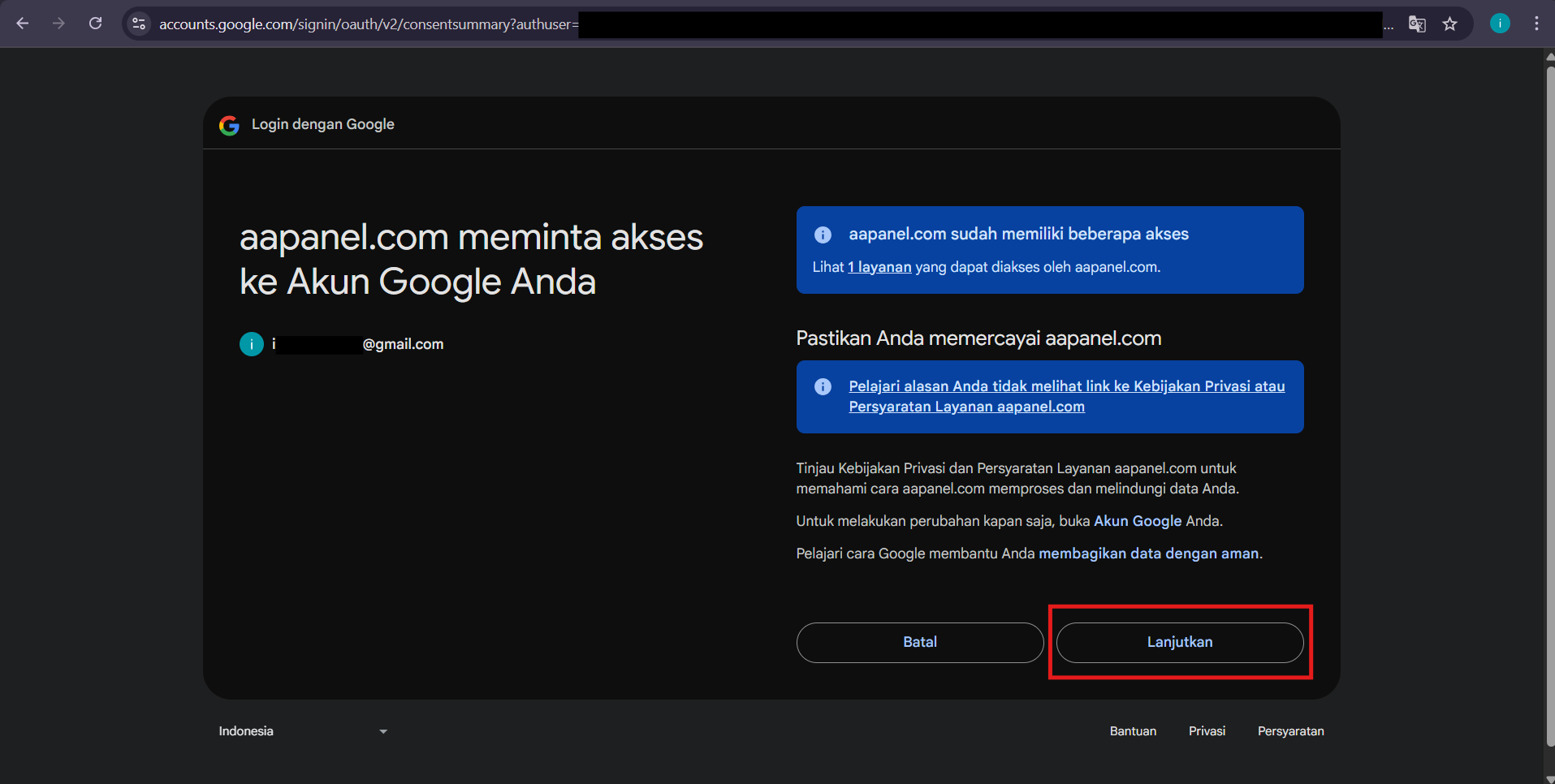Open the Chrome three-dot menu

(1536, 24)
